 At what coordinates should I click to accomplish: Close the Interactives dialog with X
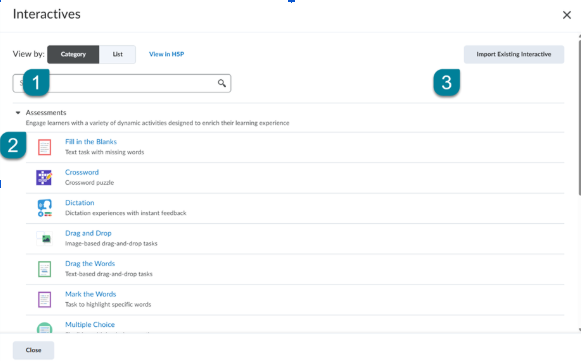[567, 15]
